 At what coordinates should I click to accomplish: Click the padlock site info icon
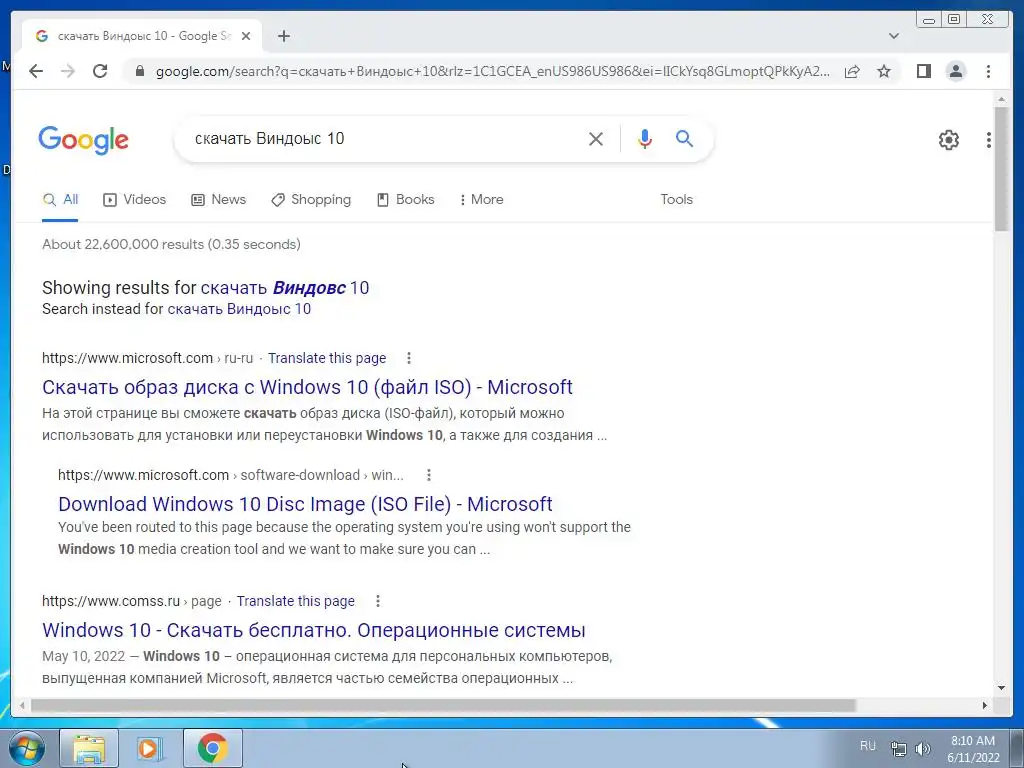[x=139, y=71]
